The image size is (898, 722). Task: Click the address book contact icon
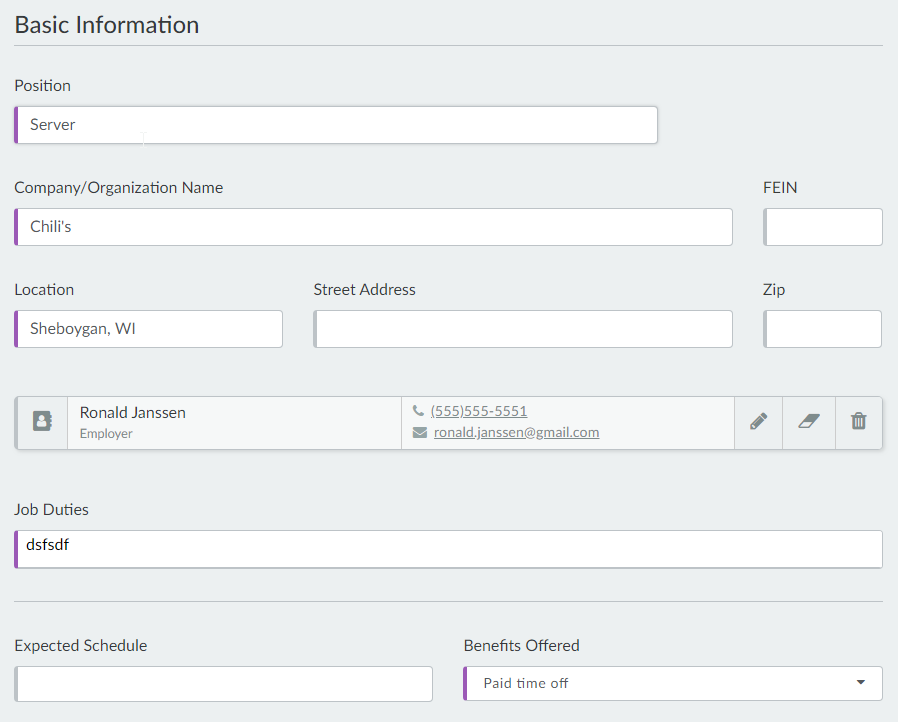click(42, 422)
